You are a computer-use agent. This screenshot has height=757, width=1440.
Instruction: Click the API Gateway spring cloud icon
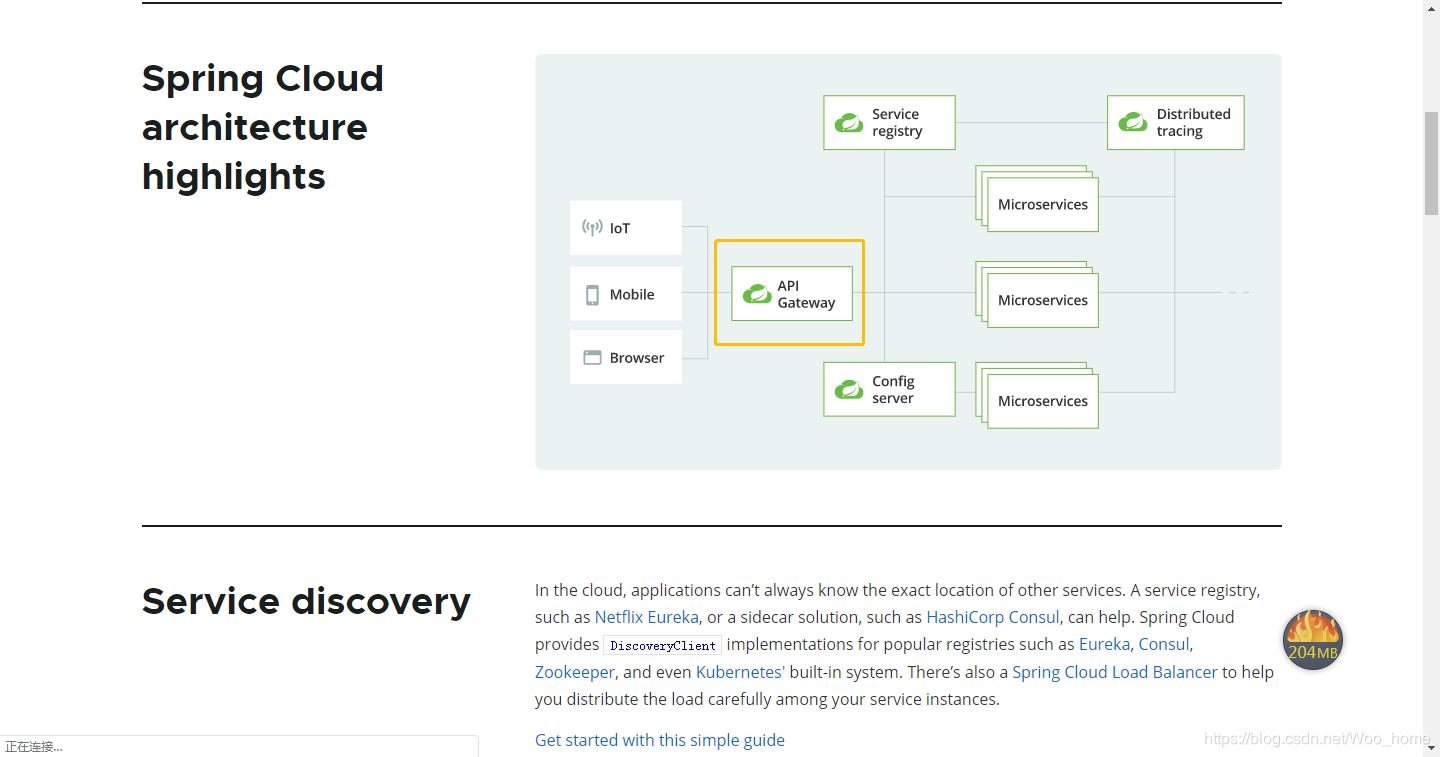757,294
